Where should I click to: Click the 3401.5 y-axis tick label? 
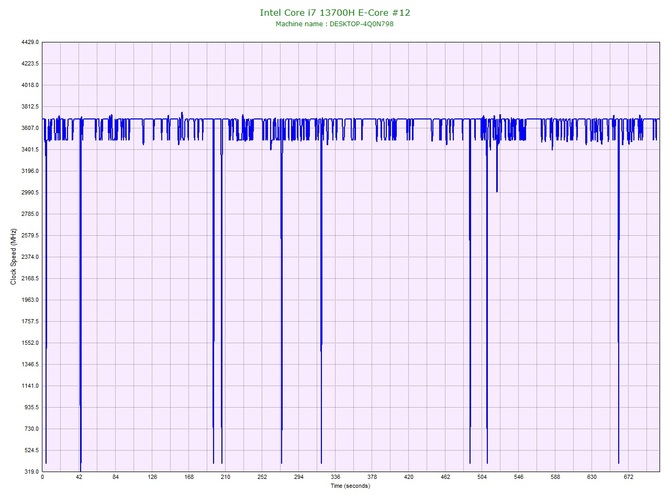pyautogui.click(x=30, y=150)
